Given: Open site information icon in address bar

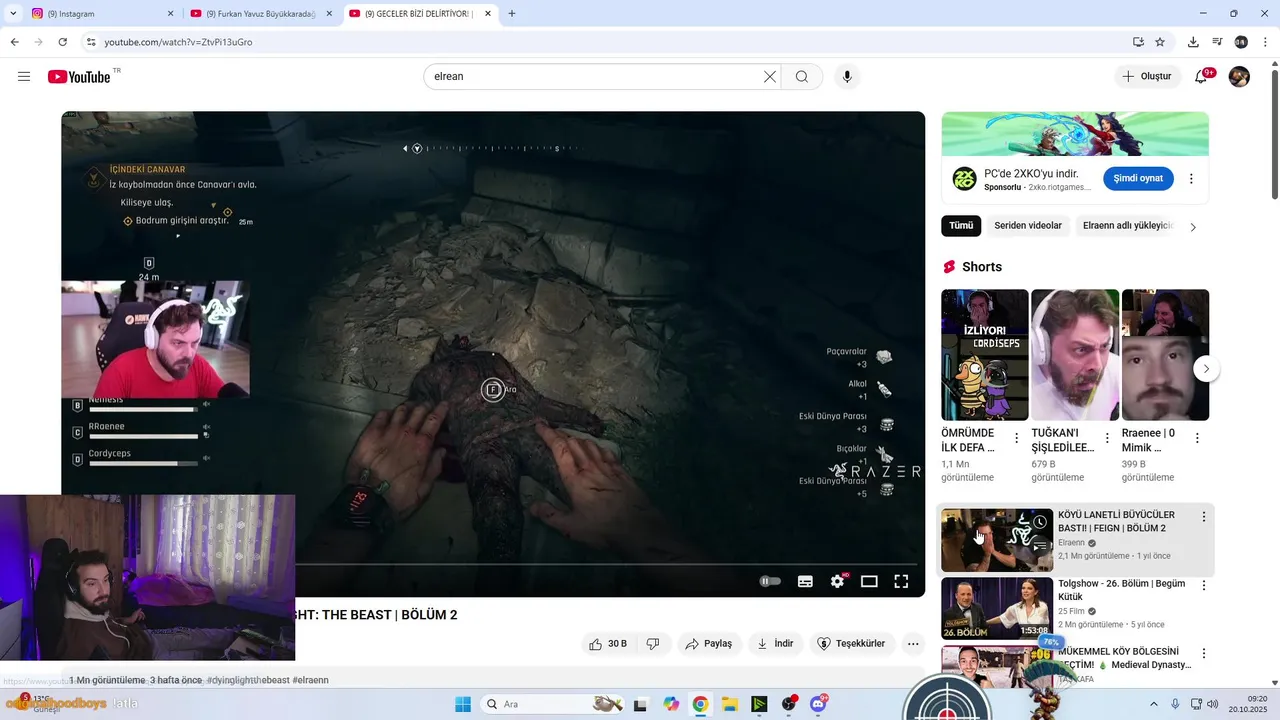Looking at the screenshot, I should pyautogui.click(x=91, y=42).
